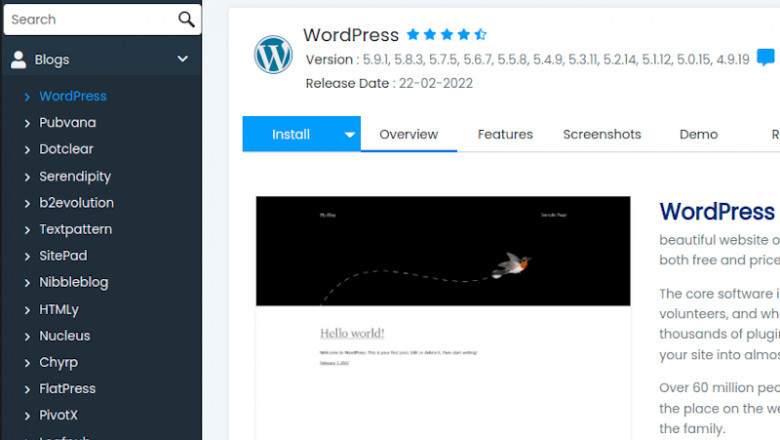The image size is (780, 440).
Task: Click the chevron beside b2evolution
Action: click(x=27, y=203)
